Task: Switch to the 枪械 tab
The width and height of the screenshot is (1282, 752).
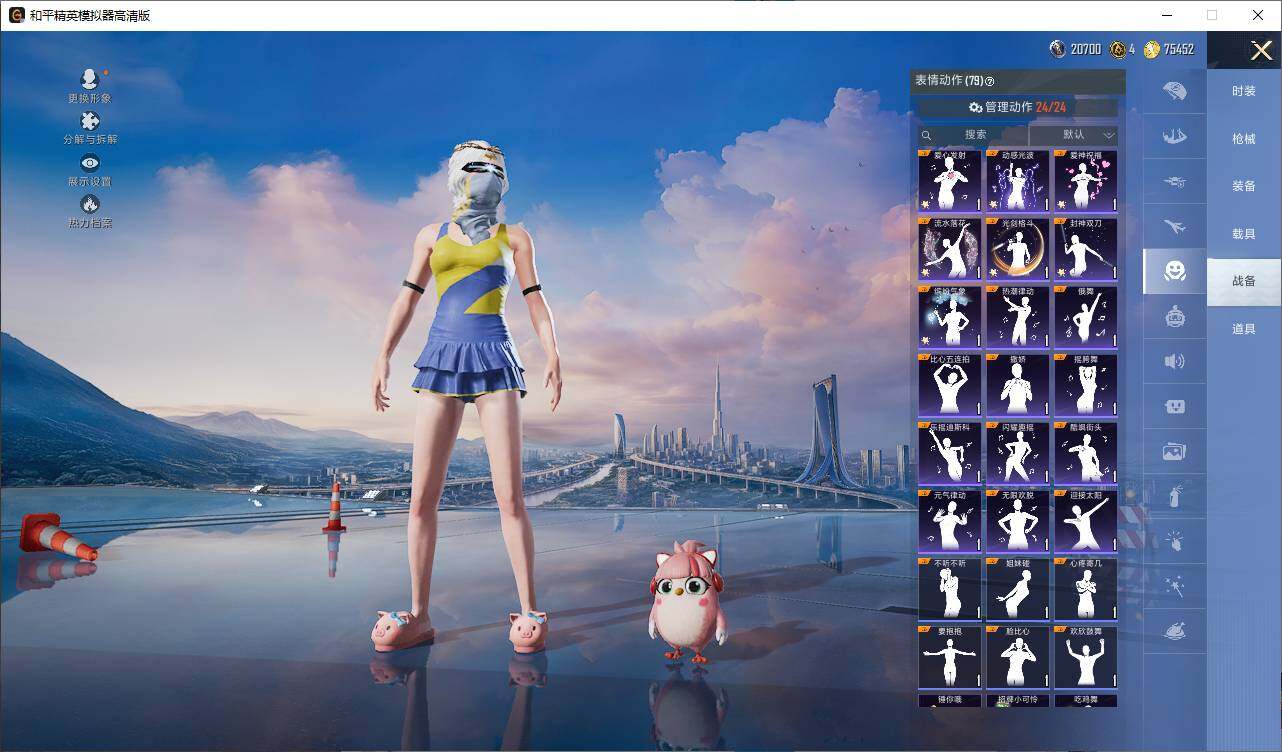Action: (x=1244, y=139)
